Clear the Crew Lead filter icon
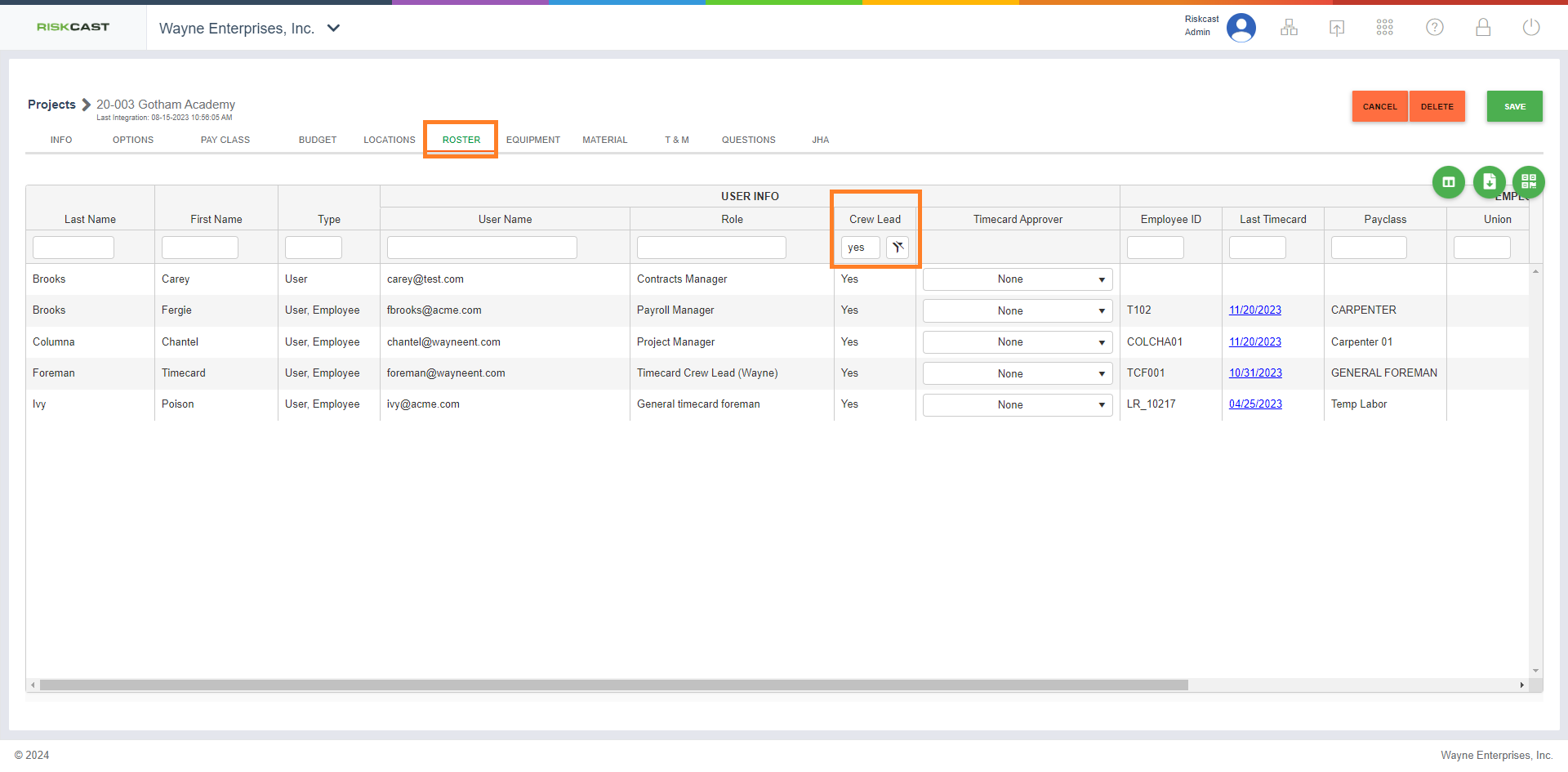Screen dimensions: 1568x772 pyautogui.click(x=898, y=248)
